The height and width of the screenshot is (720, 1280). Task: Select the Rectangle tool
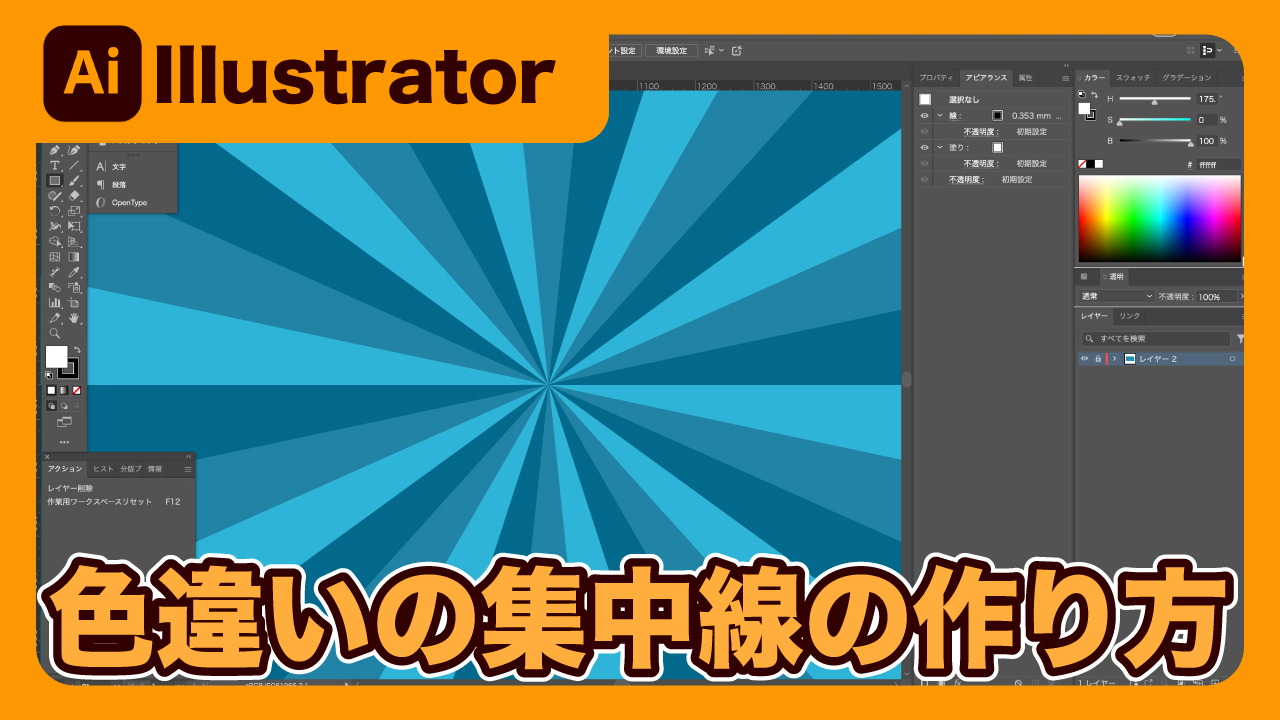(55, 181)
